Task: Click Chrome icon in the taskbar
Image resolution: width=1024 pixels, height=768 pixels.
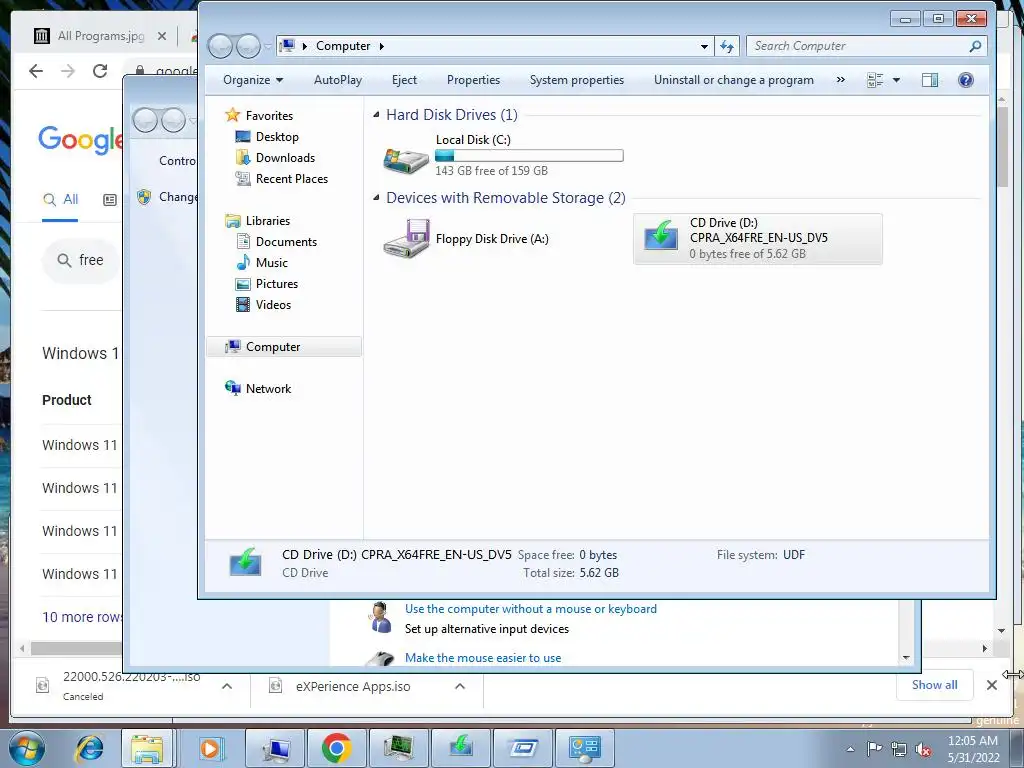Action: [337, 748]
